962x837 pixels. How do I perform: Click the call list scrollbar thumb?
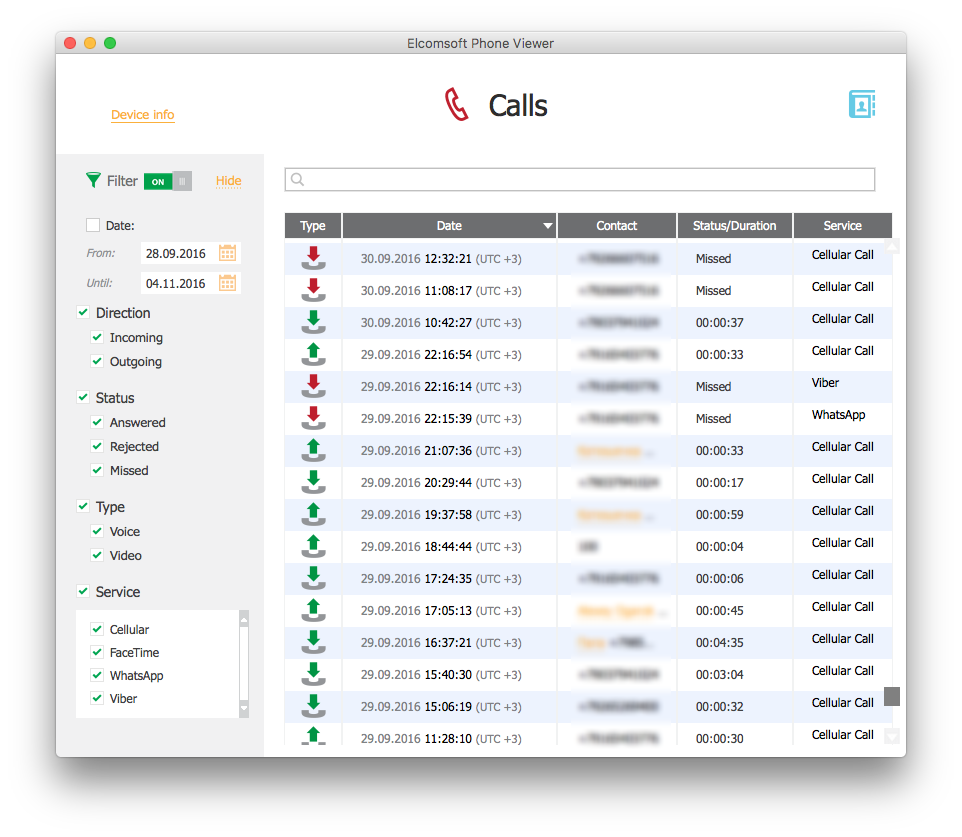coord(892,696)
